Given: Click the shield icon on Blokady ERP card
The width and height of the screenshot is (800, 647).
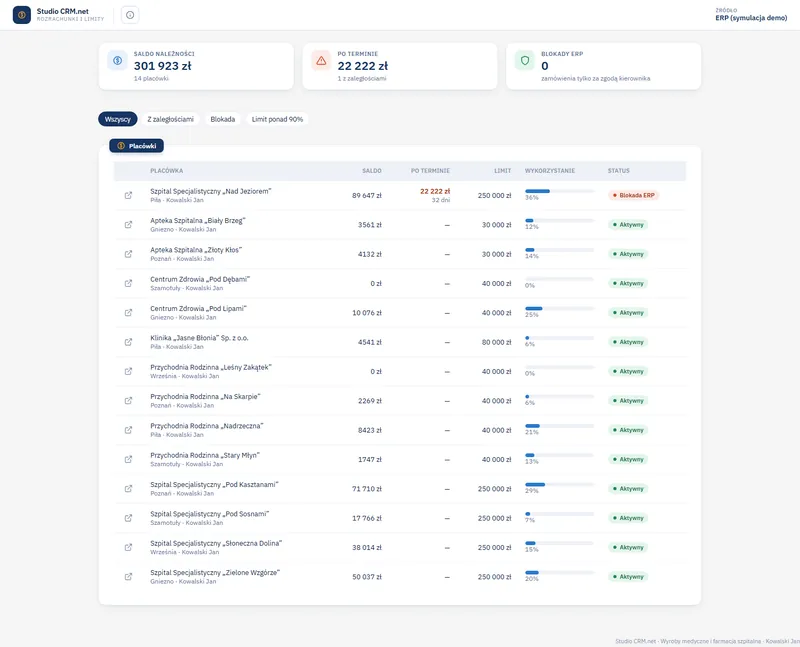Looking at the screenshot, I should click(x=524, y=61).
